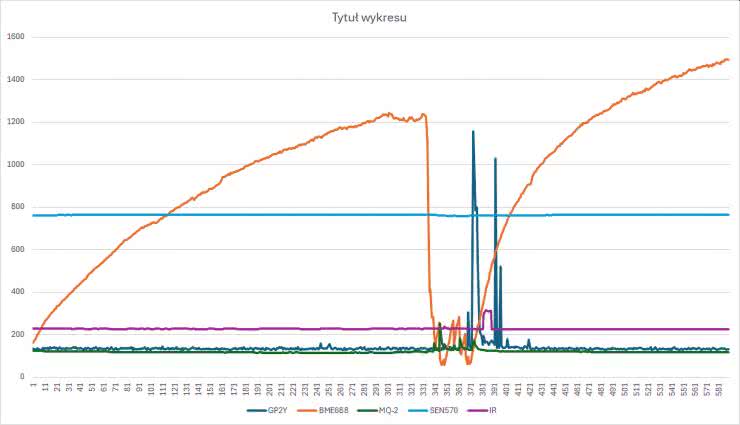Click the 1200 label on vertical axis
Screen dimensions: 740x425
pyautogui.click(x=15, y=122)
